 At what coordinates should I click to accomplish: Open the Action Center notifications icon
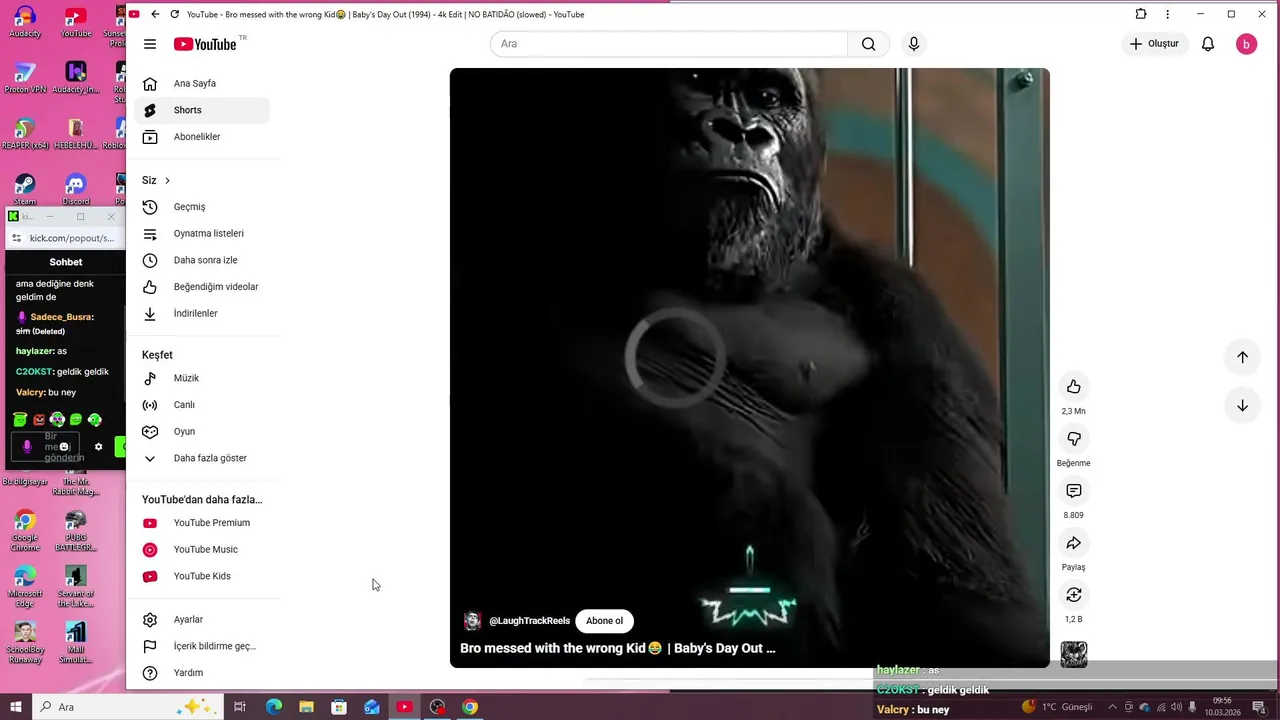click(1260, 707)
